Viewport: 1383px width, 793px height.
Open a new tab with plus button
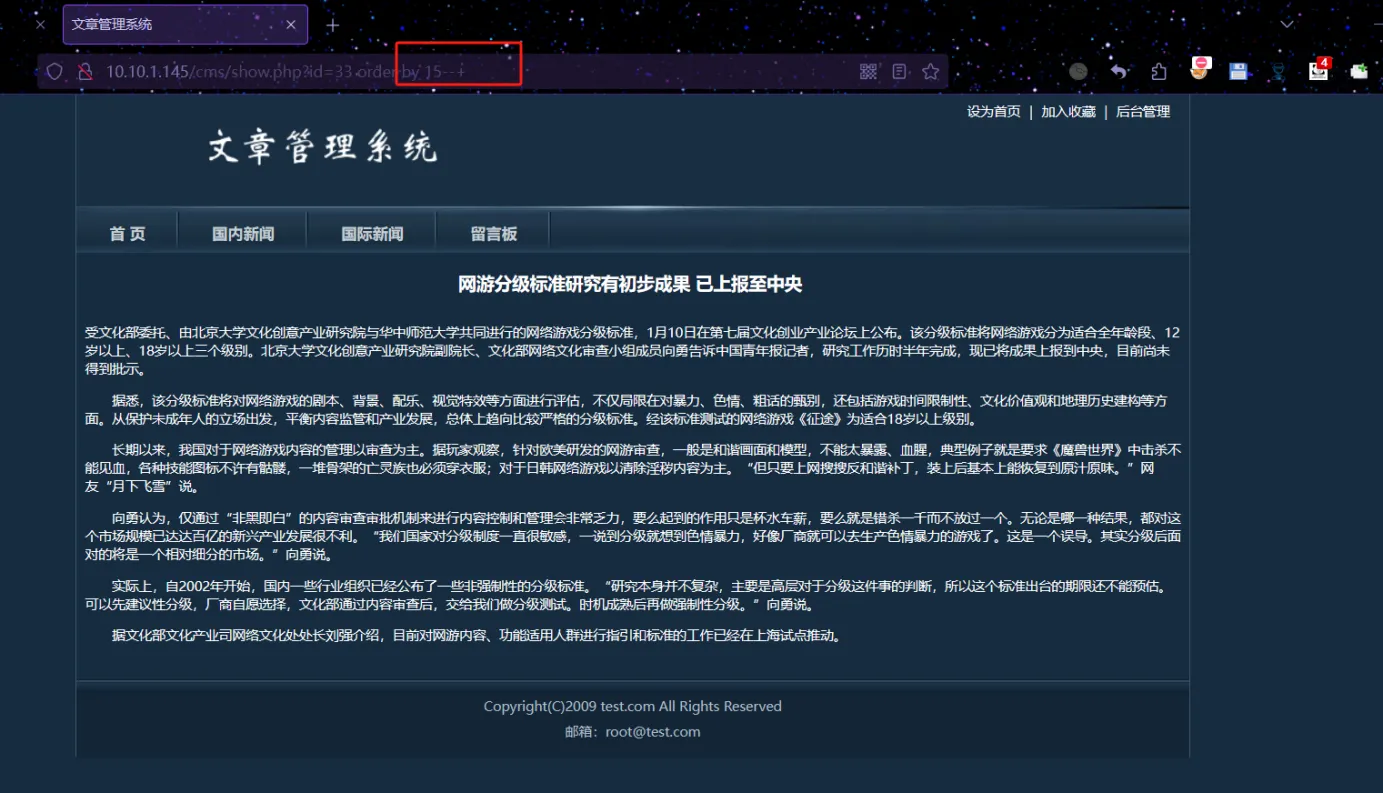333,25
